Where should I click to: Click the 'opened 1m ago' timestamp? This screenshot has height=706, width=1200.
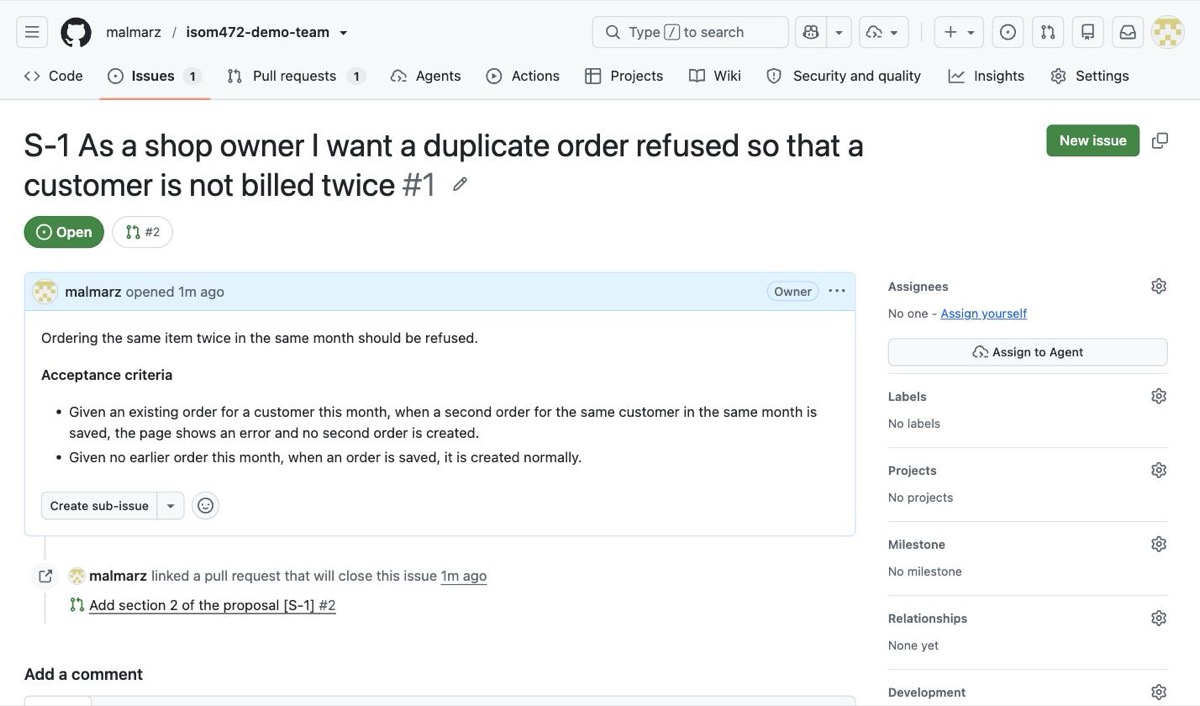coord(175,292)
